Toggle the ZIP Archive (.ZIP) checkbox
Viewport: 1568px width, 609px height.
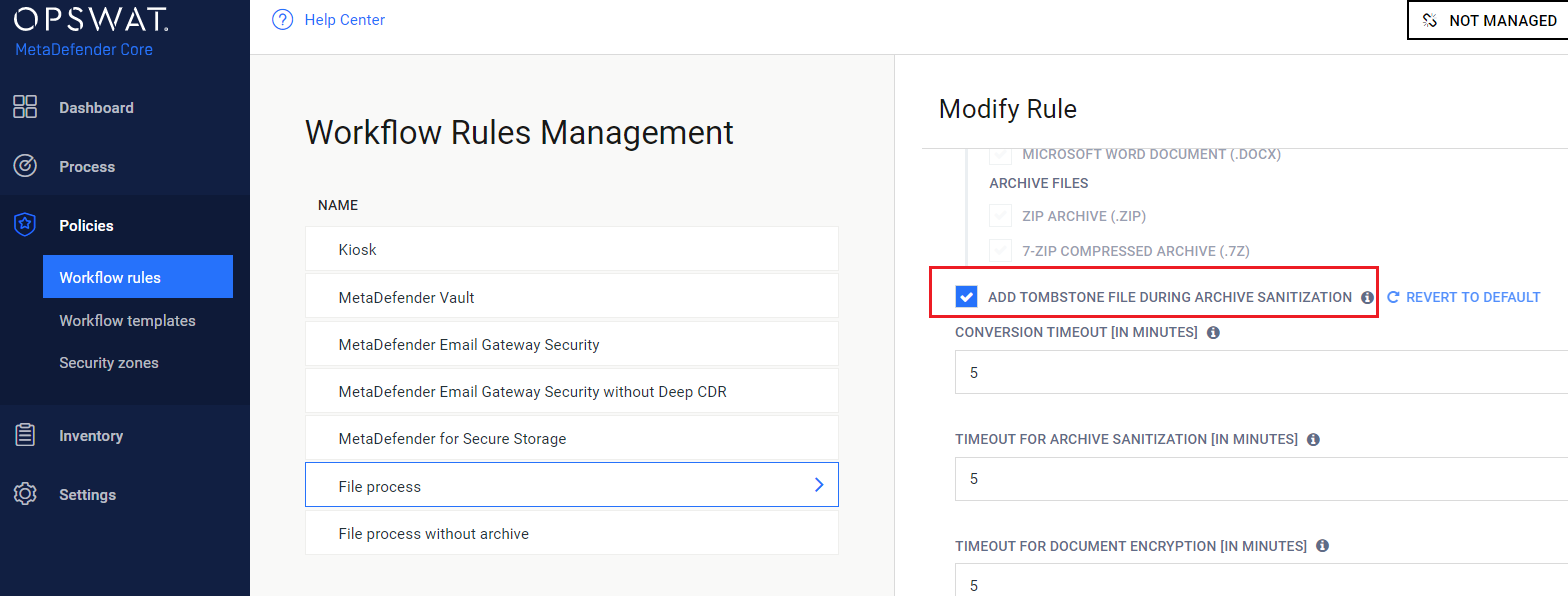point(1000,216)
